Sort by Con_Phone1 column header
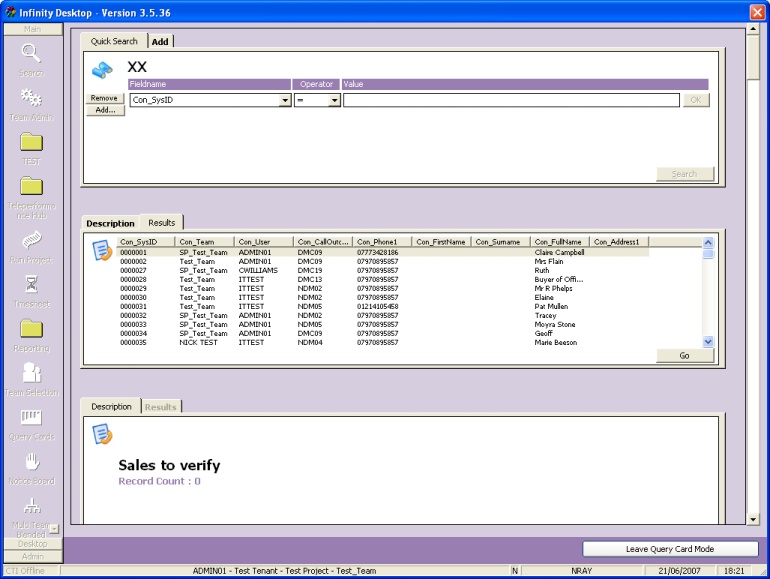The height and width of the screenshot is (579, 770). [x=383, y=242]
